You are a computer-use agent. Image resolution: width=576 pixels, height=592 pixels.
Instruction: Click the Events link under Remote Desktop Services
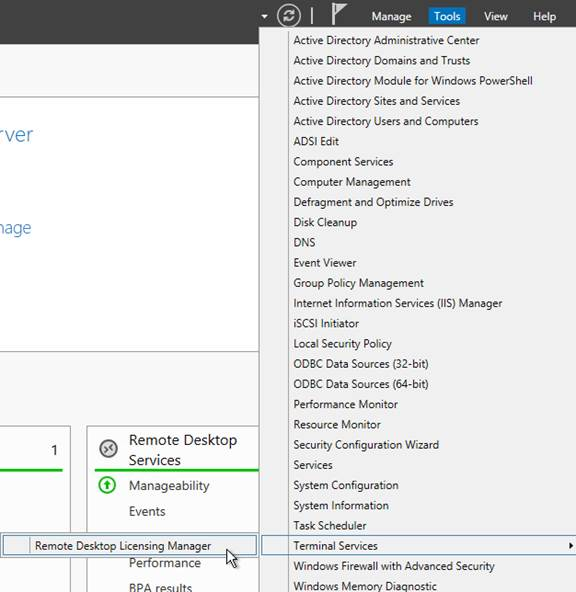coord(147,511)
